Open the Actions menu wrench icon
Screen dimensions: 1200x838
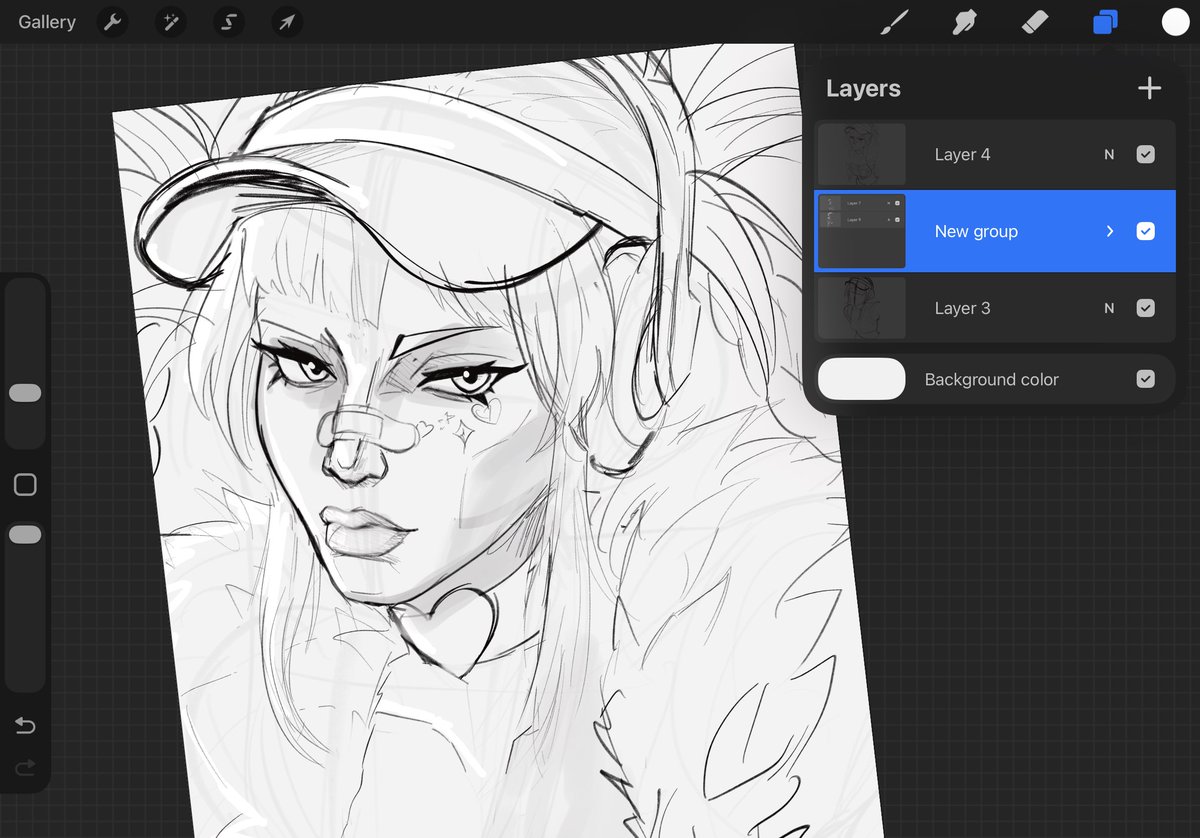click(x=112, y=21)
